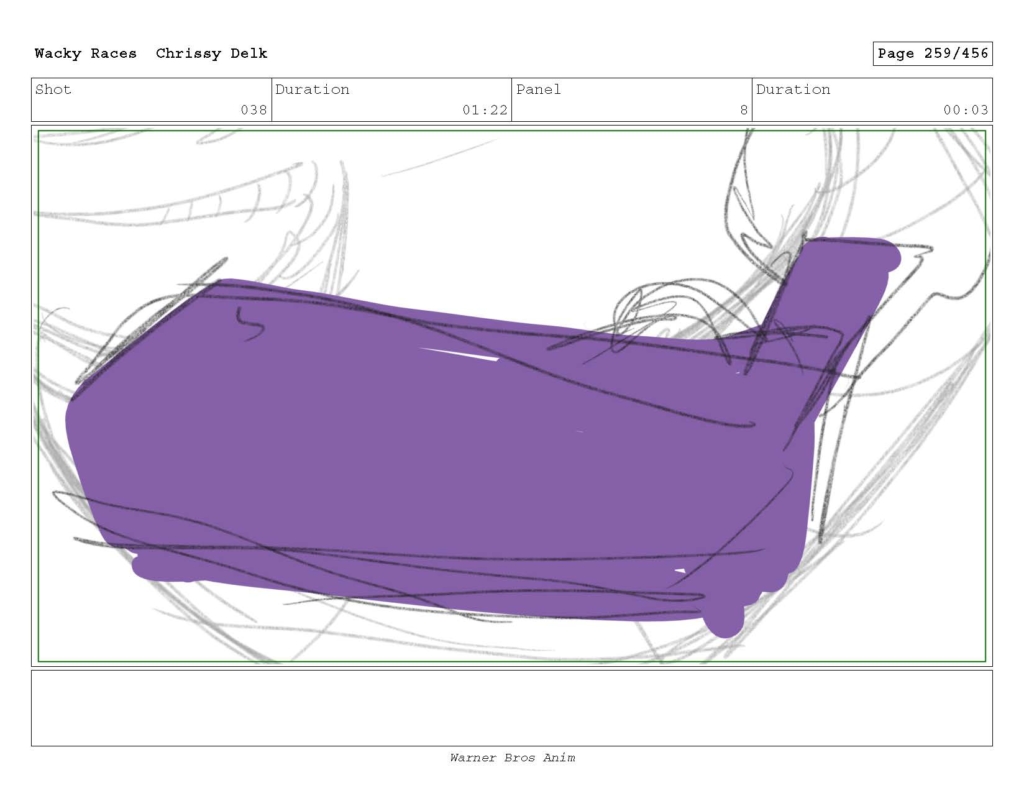Click the 'Shot' label
Image resolution: width=1024 pixels, height=793 pixels.
coord(53,89)
